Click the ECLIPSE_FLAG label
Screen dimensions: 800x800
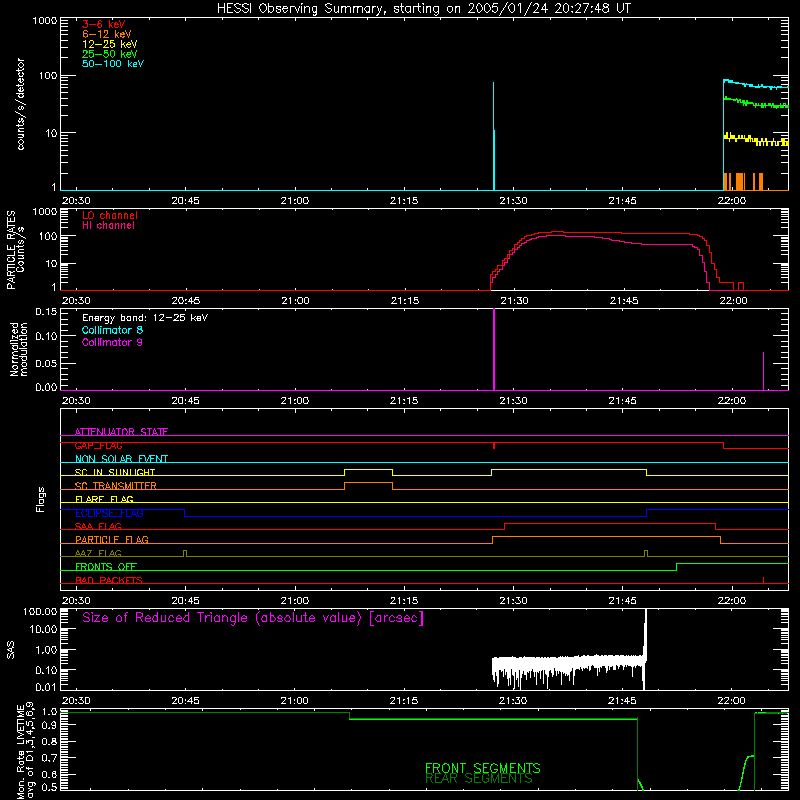pos(109,513)
